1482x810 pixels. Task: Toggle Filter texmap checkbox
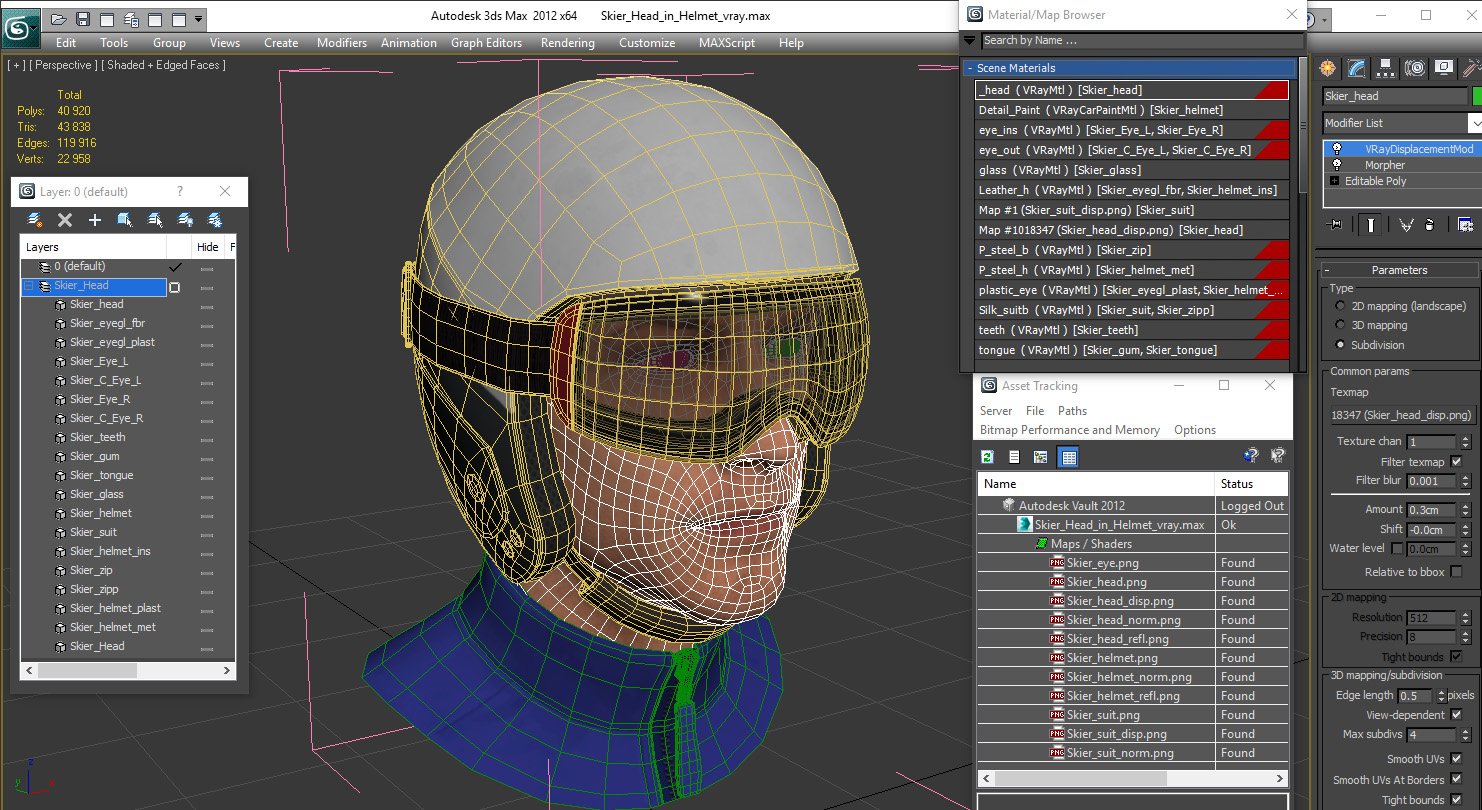point(1455,462)
